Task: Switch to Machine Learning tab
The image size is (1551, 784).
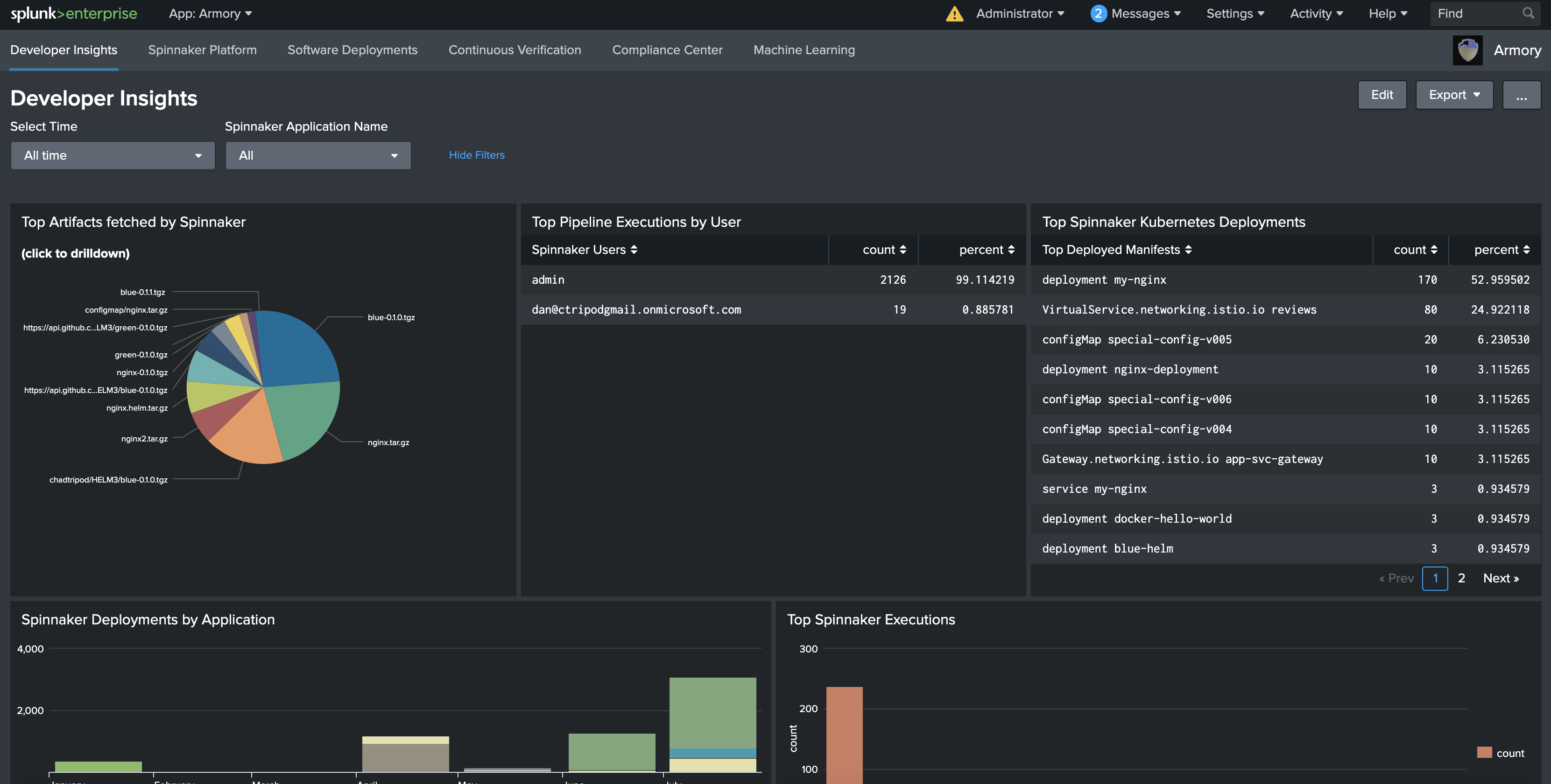Action: 804,50
